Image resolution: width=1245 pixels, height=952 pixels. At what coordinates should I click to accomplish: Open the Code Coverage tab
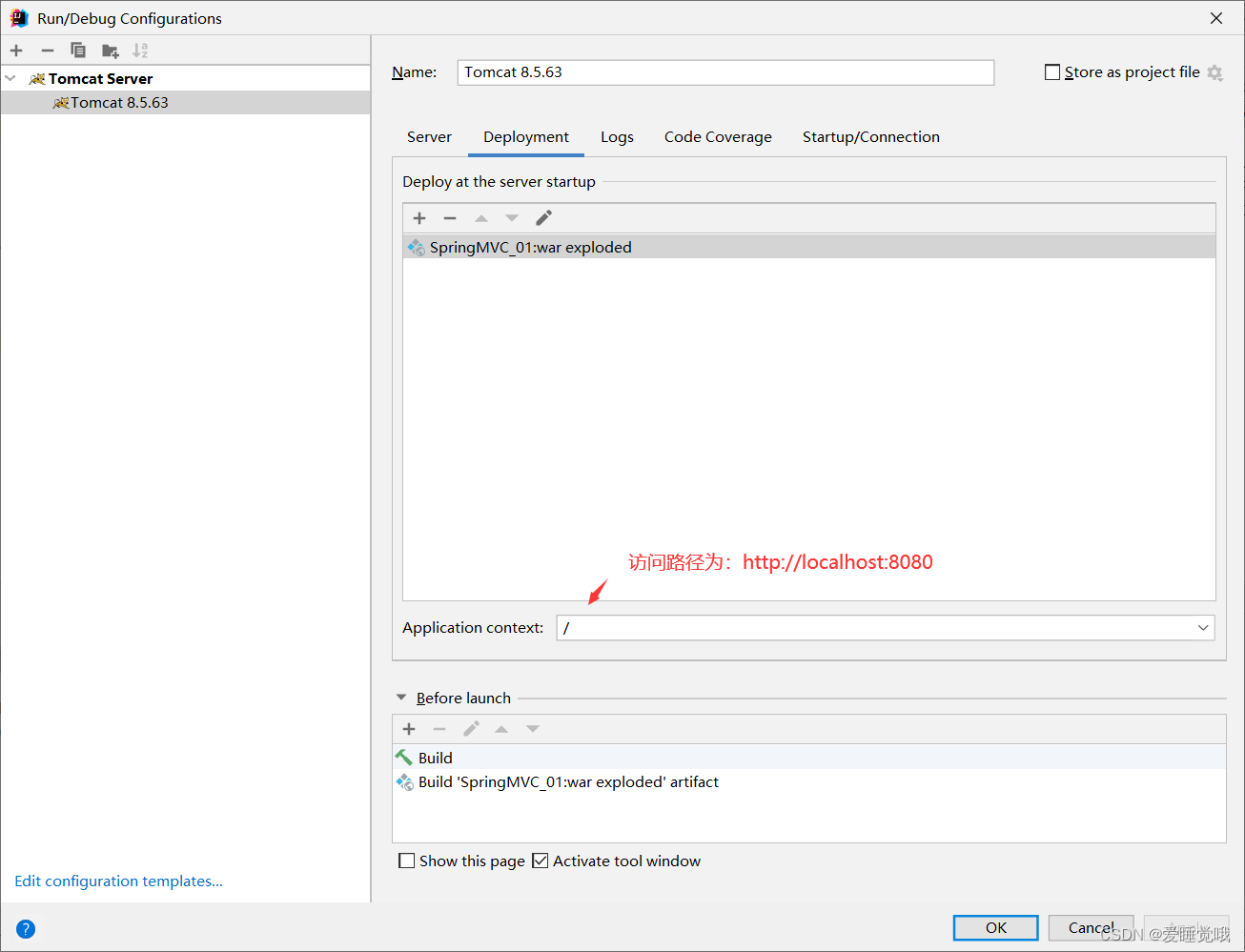click(x=718, y=137)
